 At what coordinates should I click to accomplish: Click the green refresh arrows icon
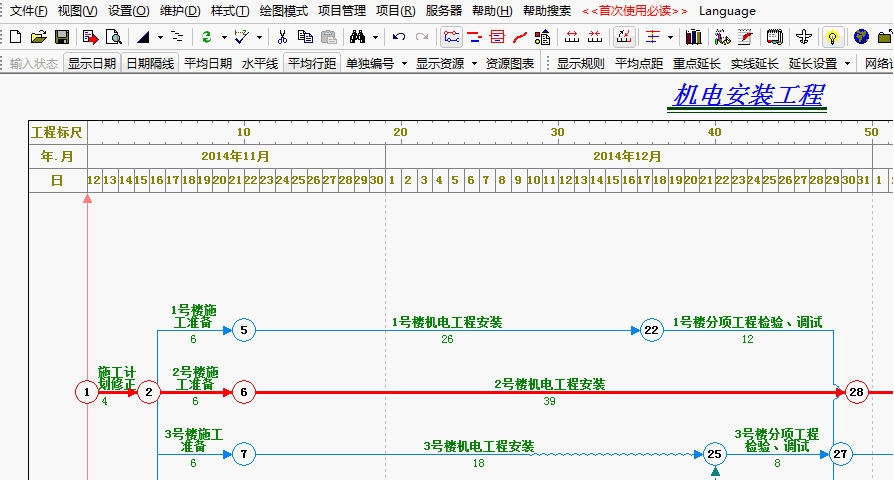206,38
